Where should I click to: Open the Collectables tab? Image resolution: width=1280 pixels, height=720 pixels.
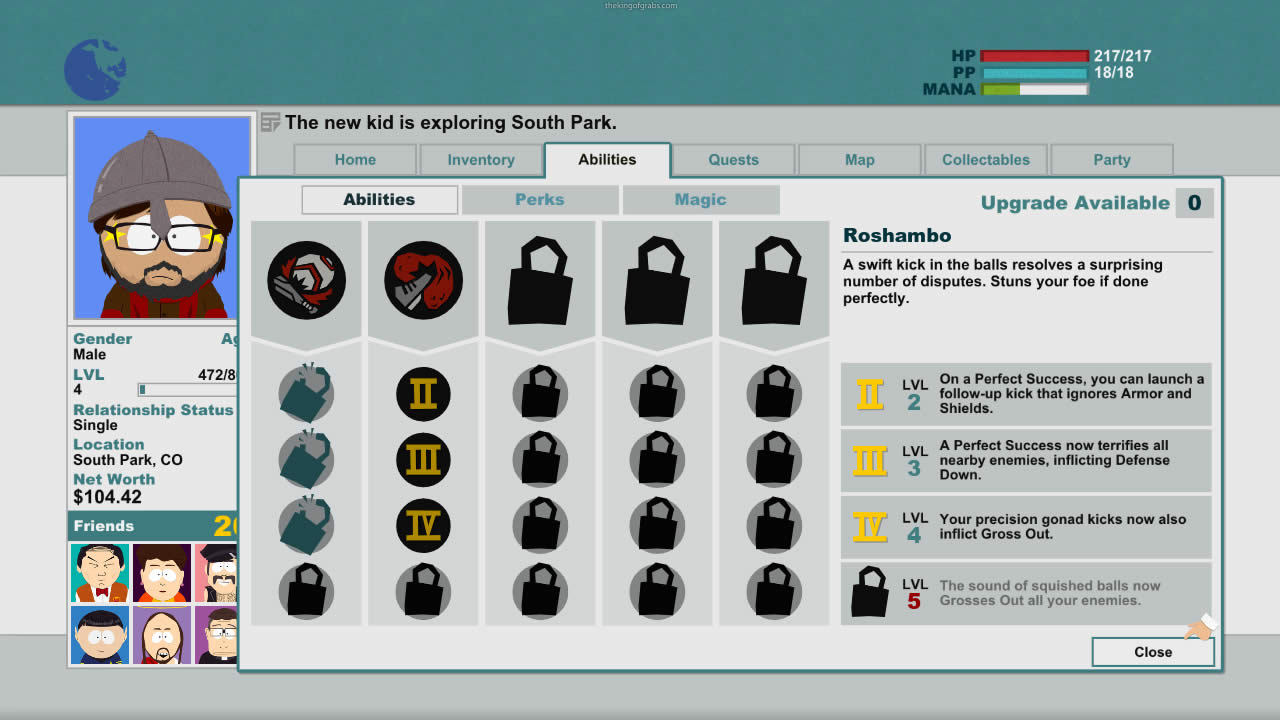click(x=985, y=160)
